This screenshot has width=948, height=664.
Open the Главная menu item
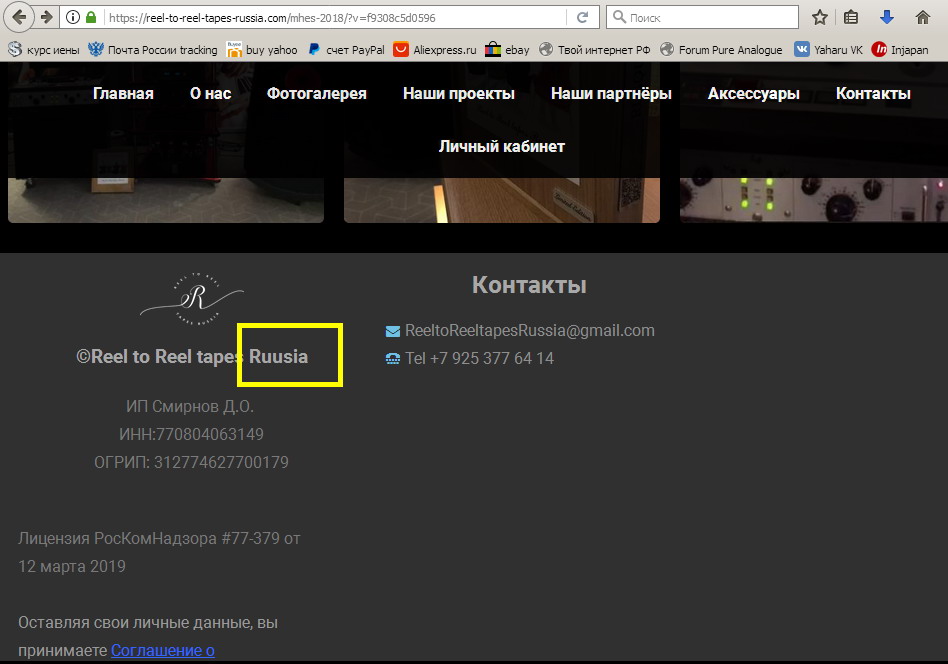[x=123, y=94]
